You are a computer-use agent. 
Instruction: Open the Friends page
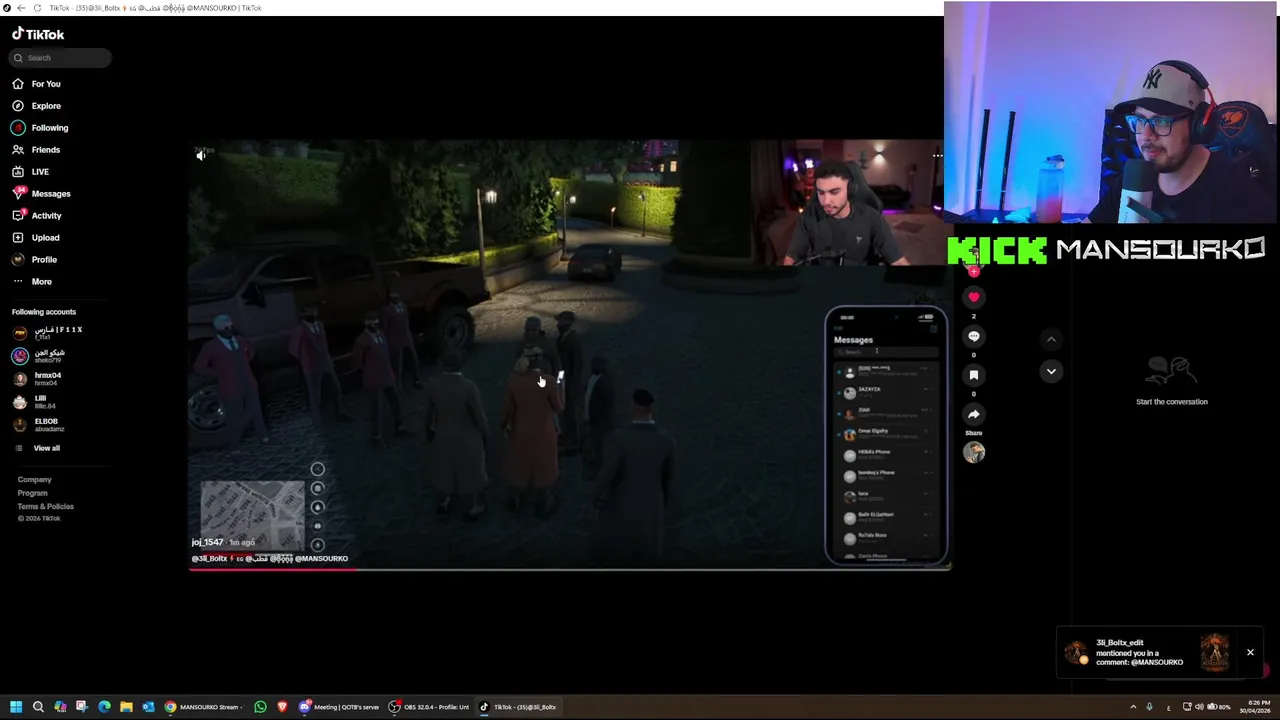(36, 150)
